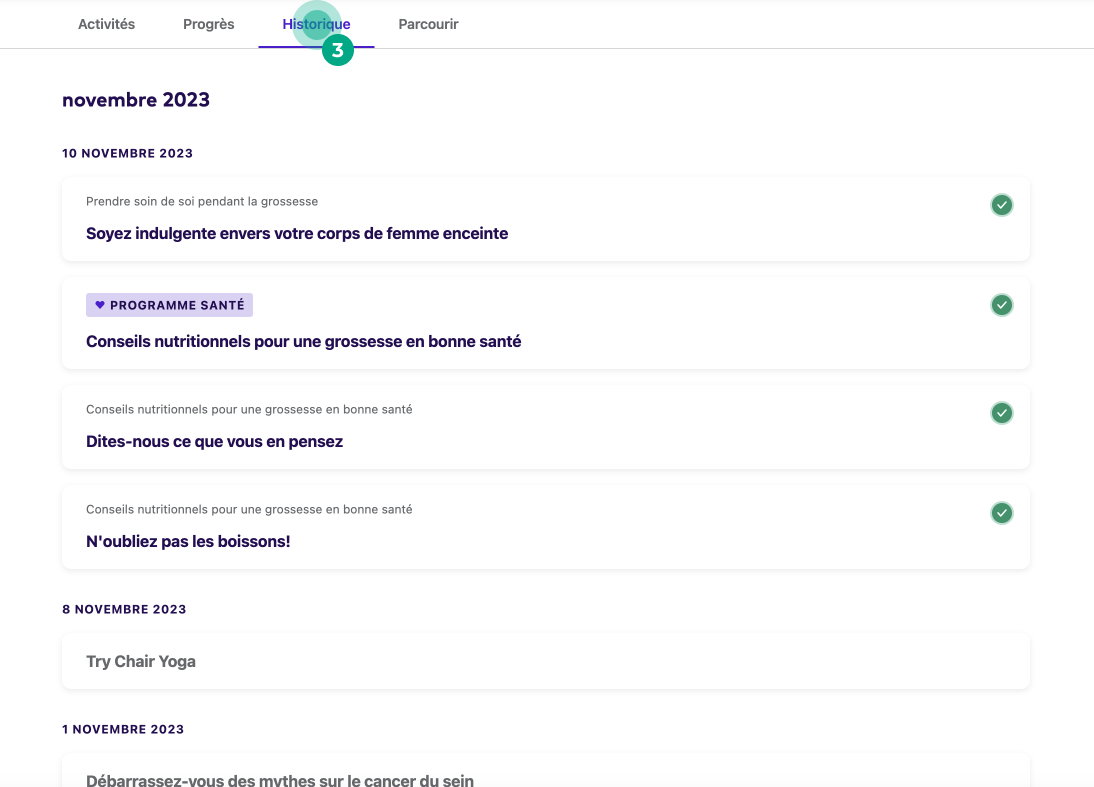This screenshot has height=787, width=1094.
Task: Click the highlighted circle above the Historique tab
Action: 316,21
